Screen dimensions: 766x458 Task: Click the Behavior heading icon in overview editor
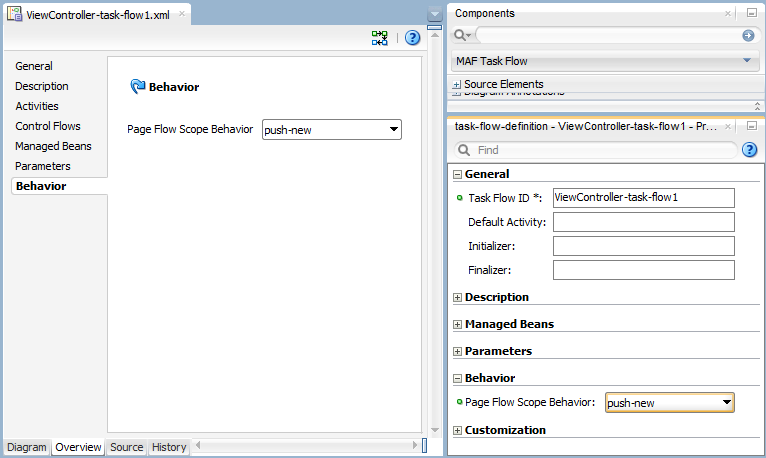(138, 86)
